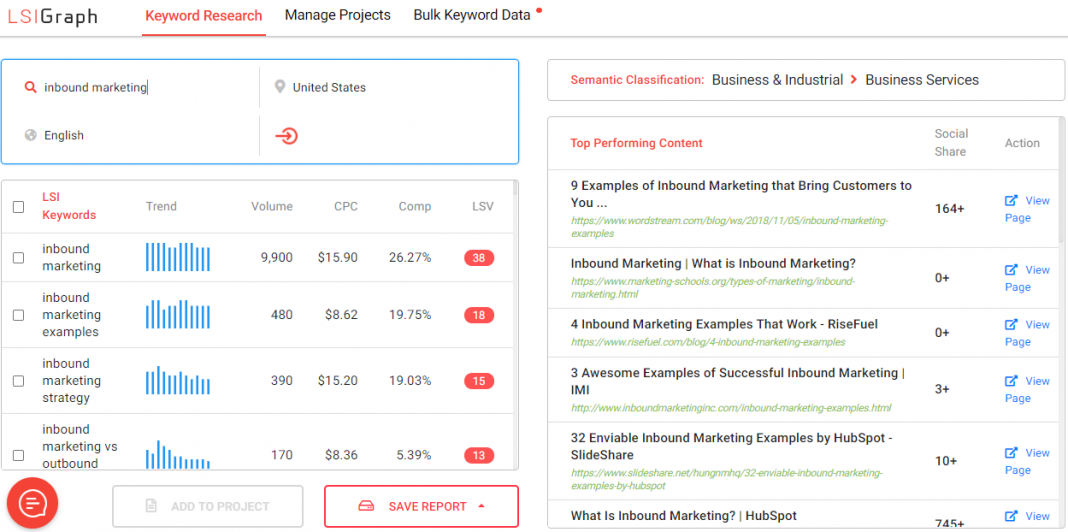1068x532 pixels.
Task: Click the Business & Industrial classification text
Action: pyautogui.click(x=777, y=80)
